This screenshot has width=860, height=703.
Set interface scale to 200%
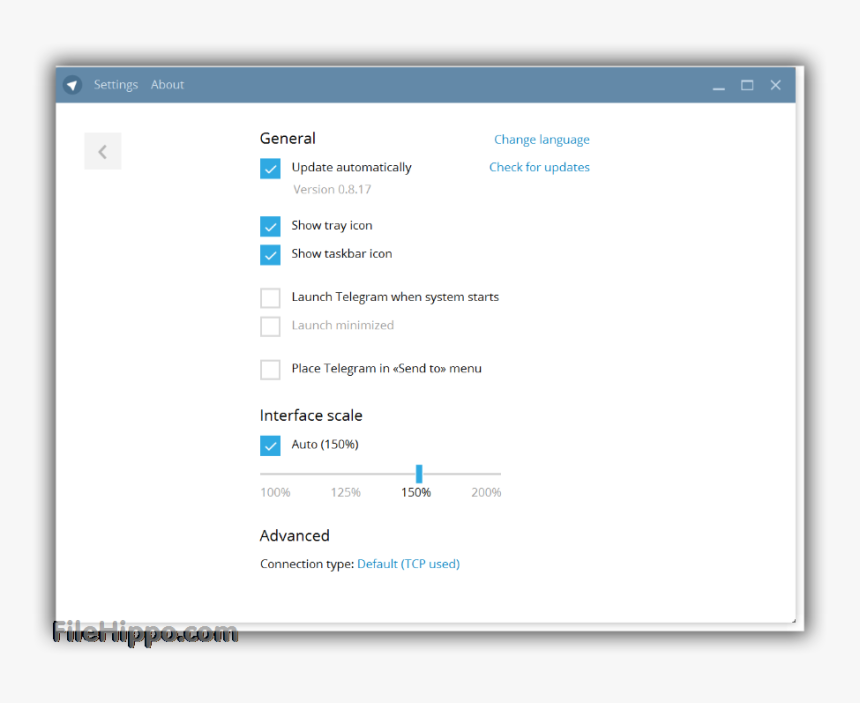point(486,492)
